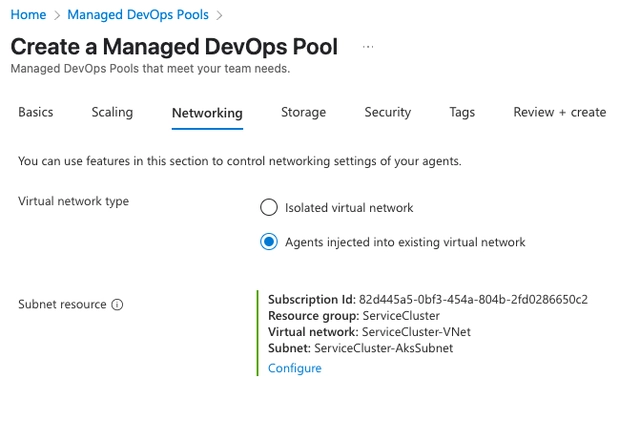
Task: Open the Review + create tab
Action: pyautogui.click(x=560, y=112)
